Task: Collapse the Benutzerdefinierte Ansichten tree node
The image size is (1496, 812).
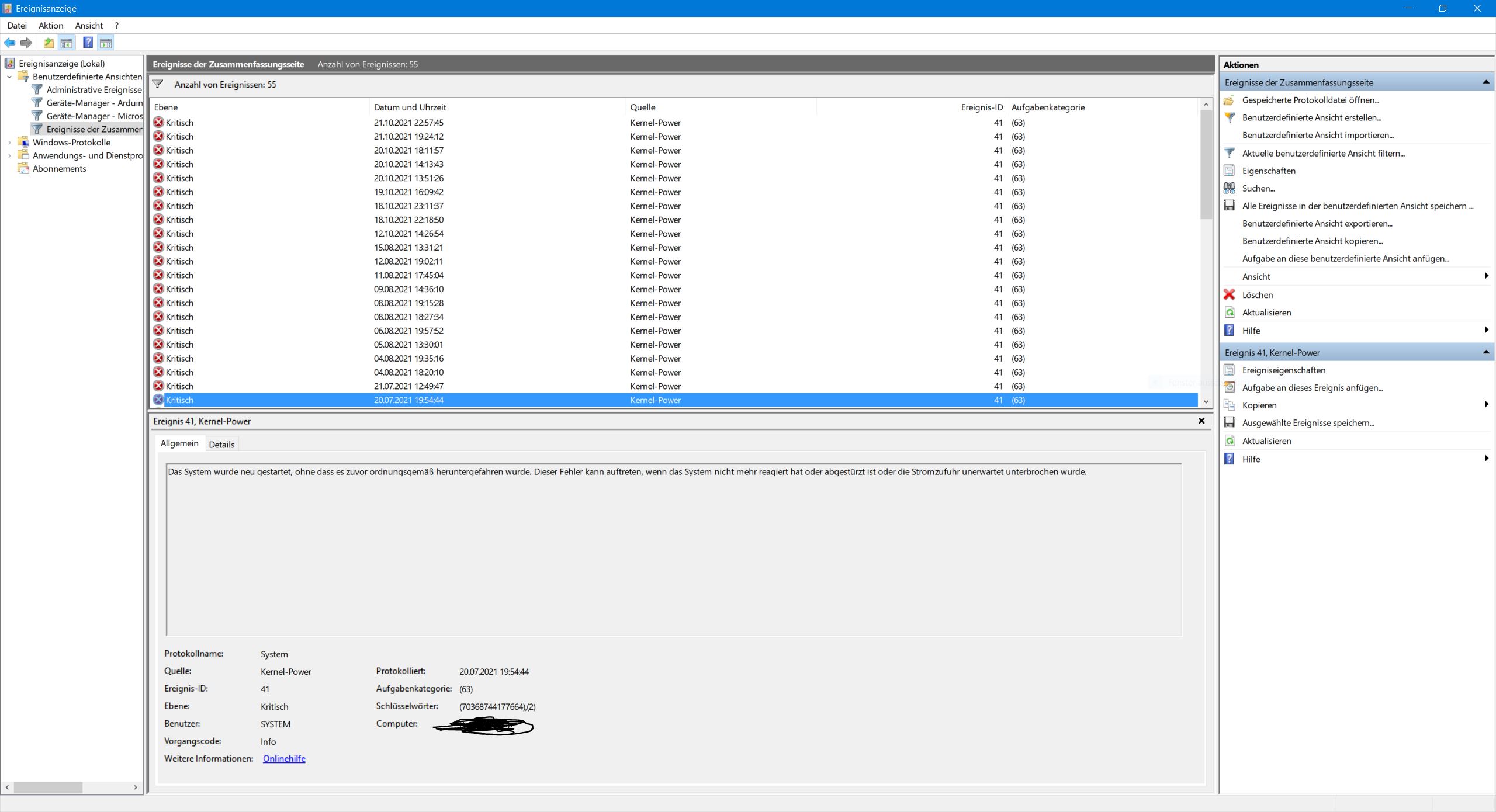Action: pos(9,77)
